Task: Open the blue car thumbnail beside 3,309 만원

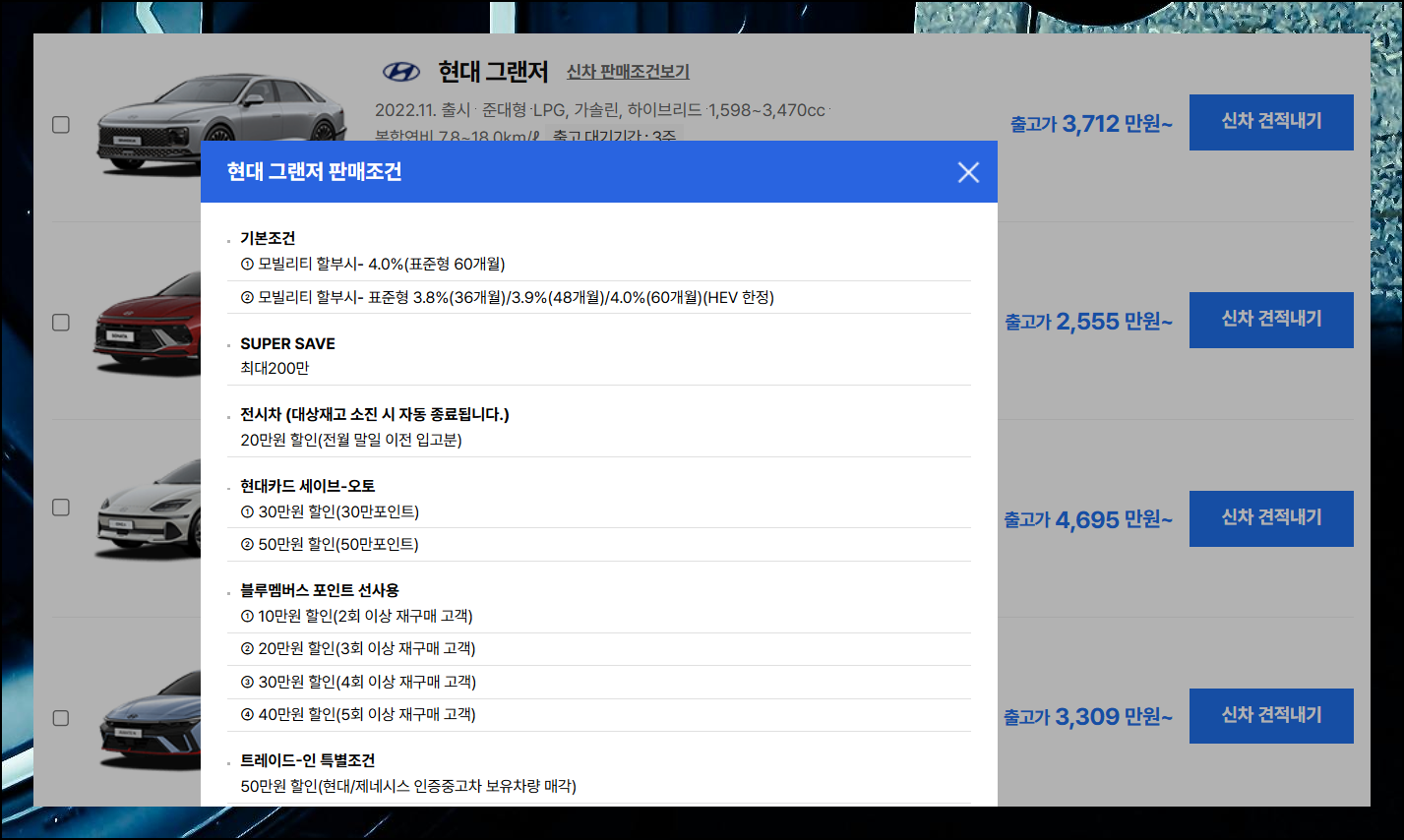Action: [x=149, y=721]
